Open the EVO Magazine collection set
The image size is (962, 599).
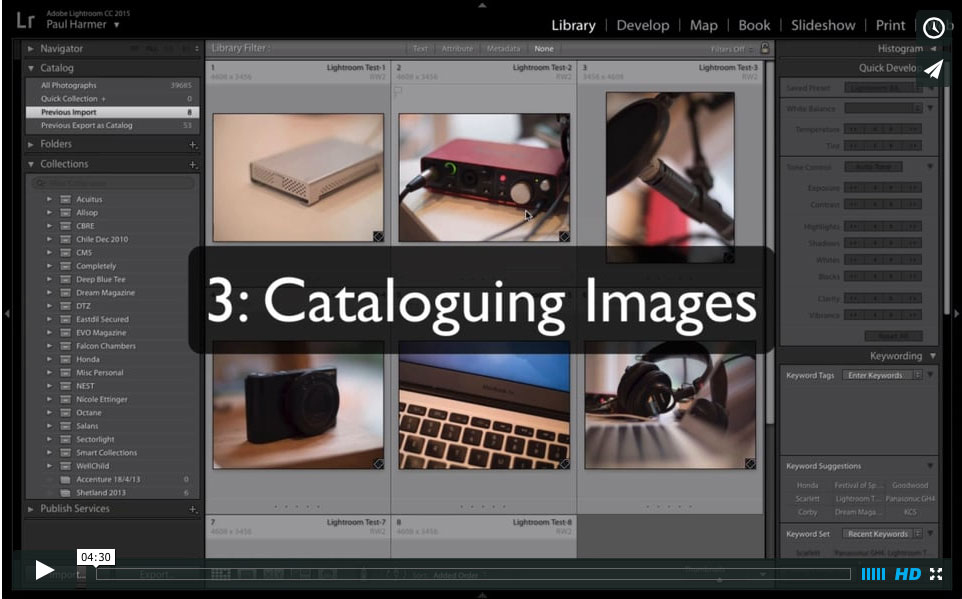pyautogui.click(x=101, y=333)
